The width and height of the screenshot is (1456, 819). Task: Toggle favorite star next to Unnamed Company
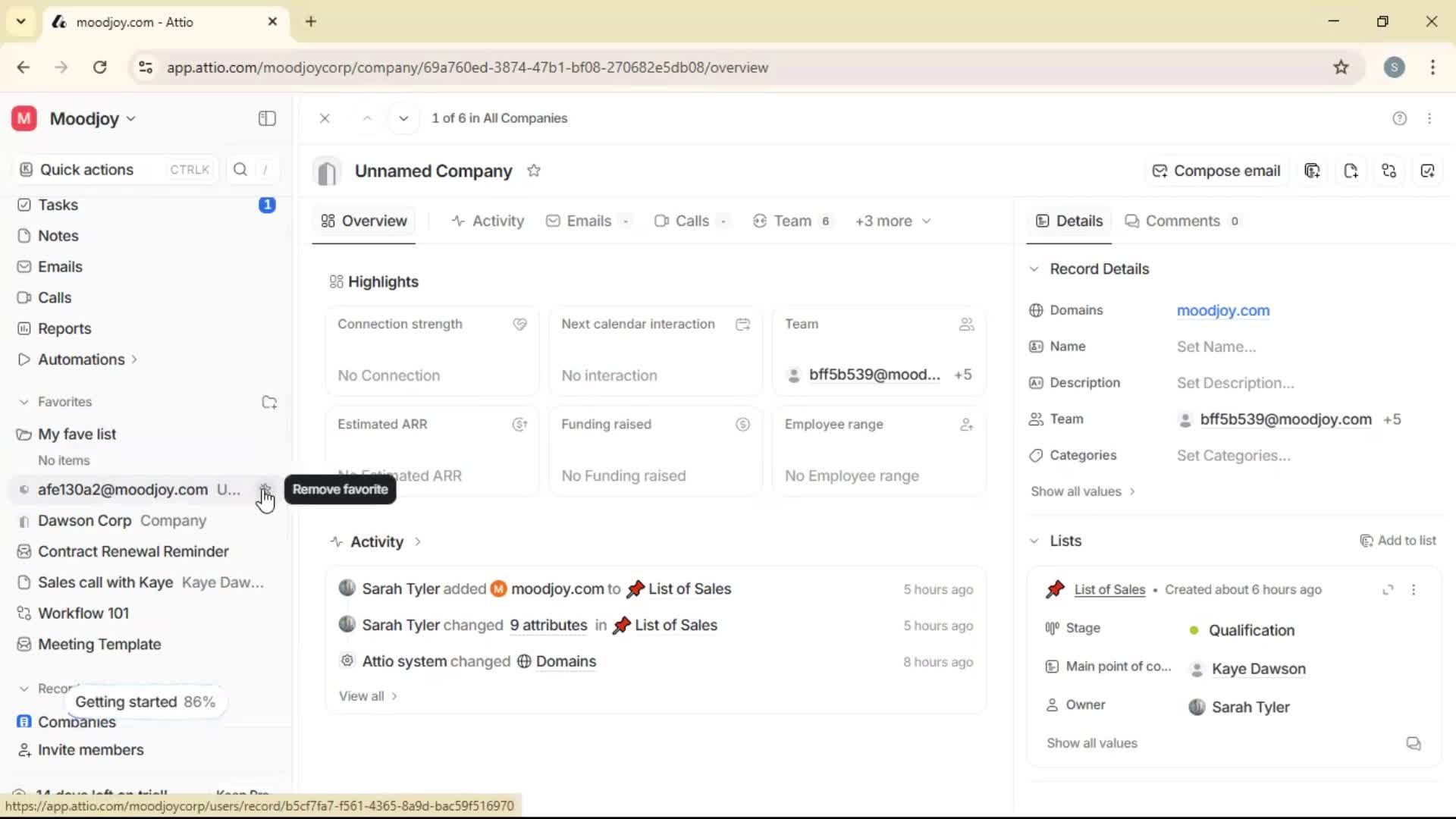[534, 171]
